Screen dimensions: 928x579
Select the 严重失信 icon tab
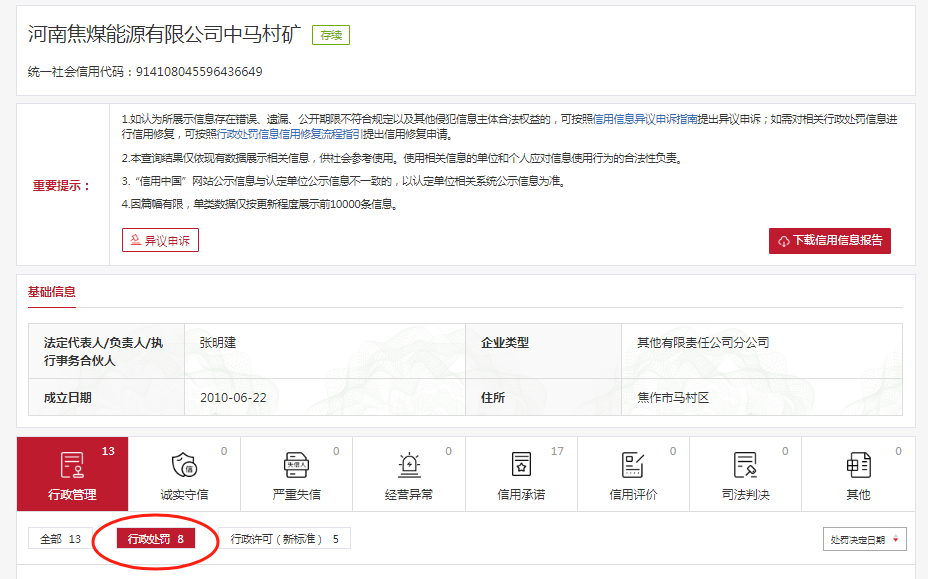point(296,474)
